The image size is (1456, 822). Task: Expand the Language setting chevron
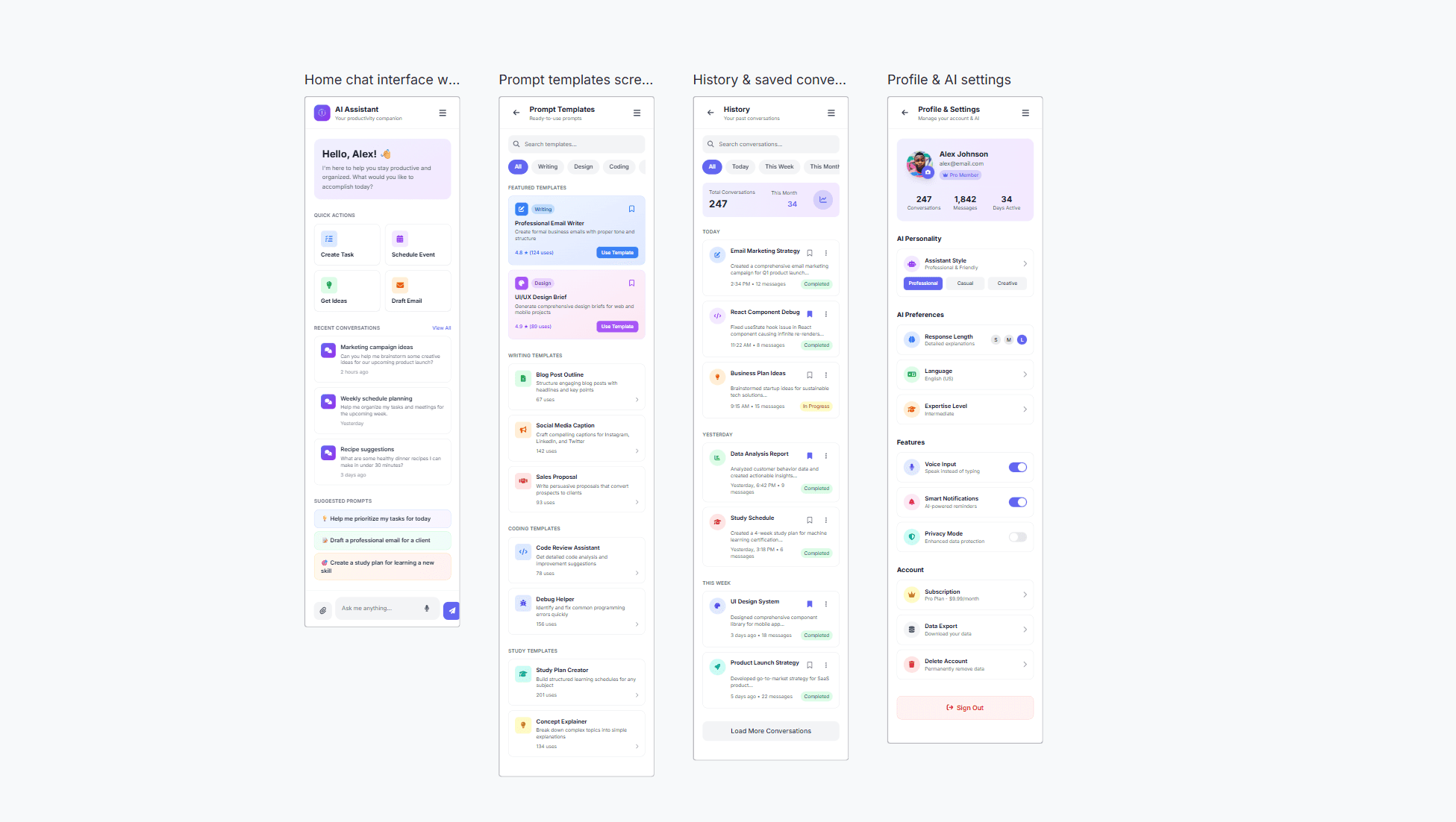coord(1025,374)
